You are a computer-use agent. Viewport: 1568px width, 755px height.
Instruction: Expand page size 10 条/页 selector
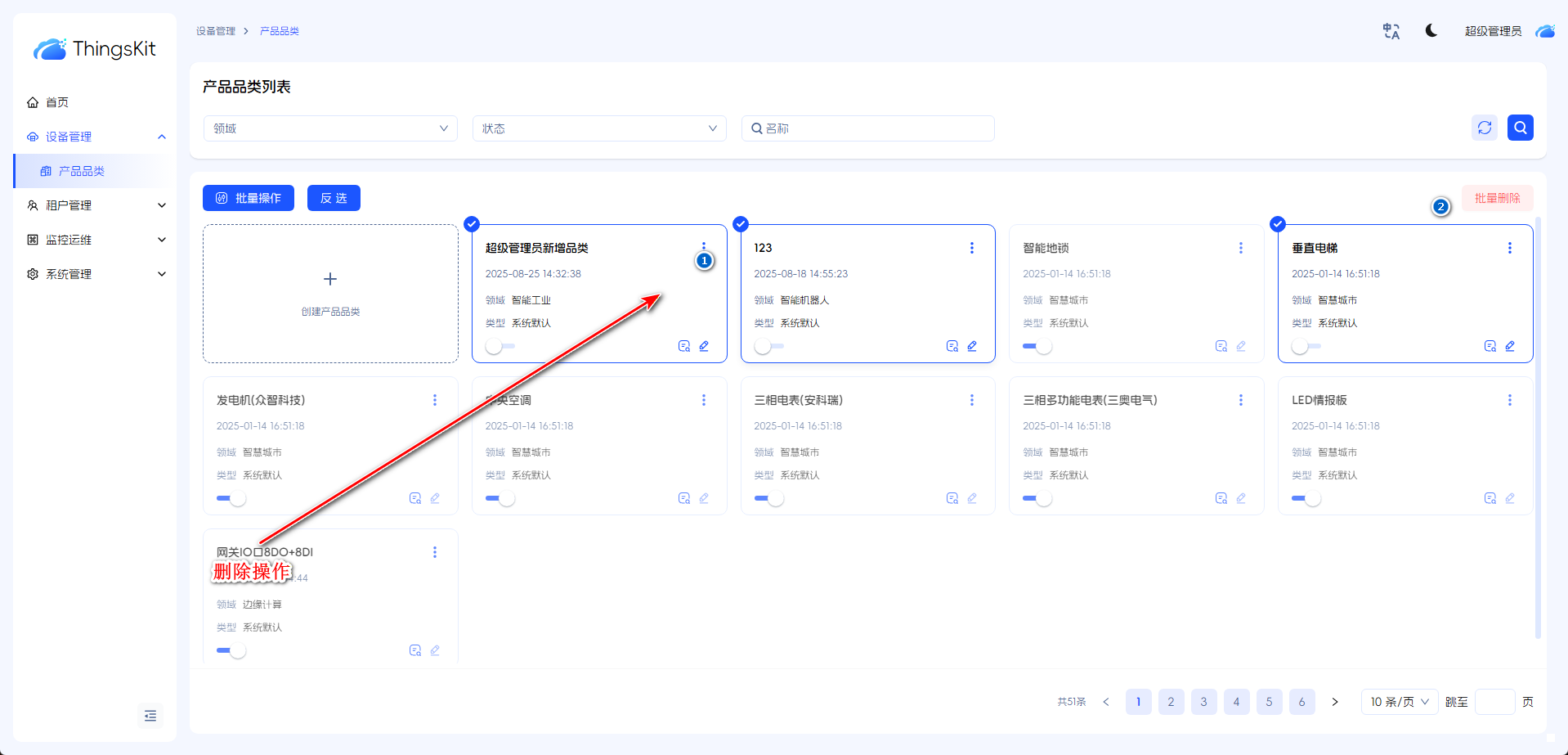(x=1399, y=702)
